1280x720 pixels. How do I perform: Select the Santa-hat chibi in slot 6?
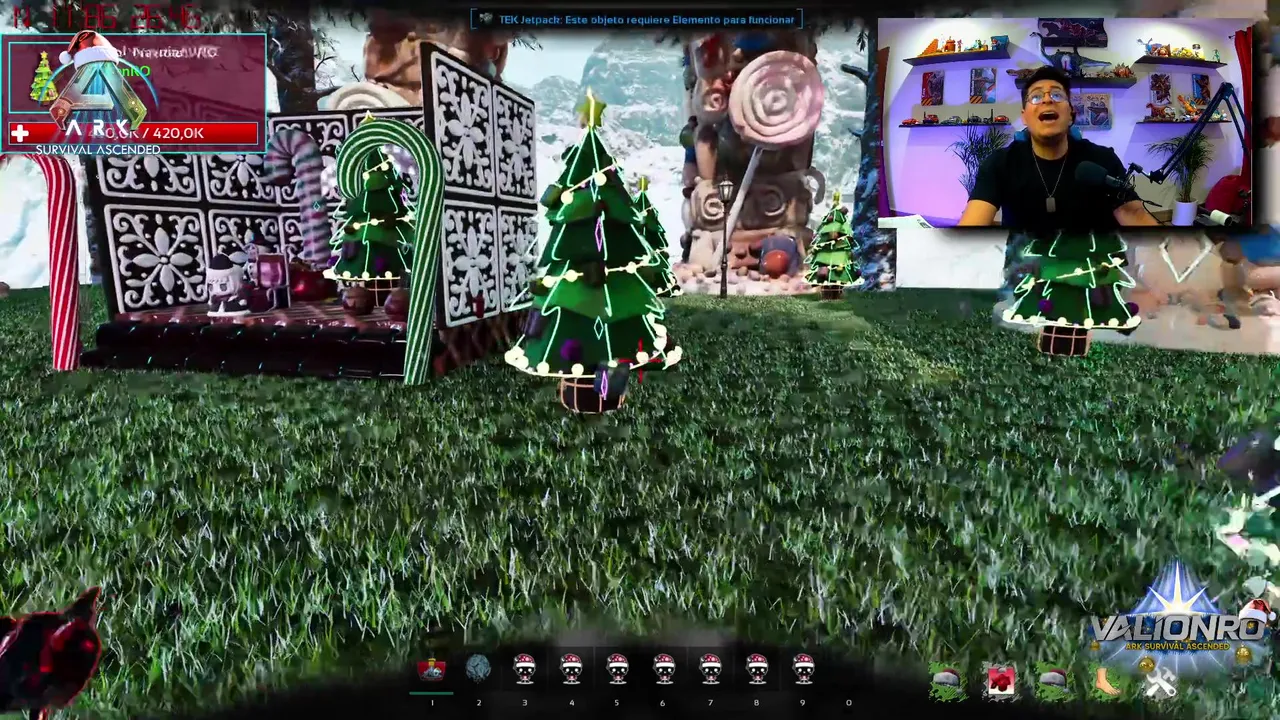click(664, 668)
